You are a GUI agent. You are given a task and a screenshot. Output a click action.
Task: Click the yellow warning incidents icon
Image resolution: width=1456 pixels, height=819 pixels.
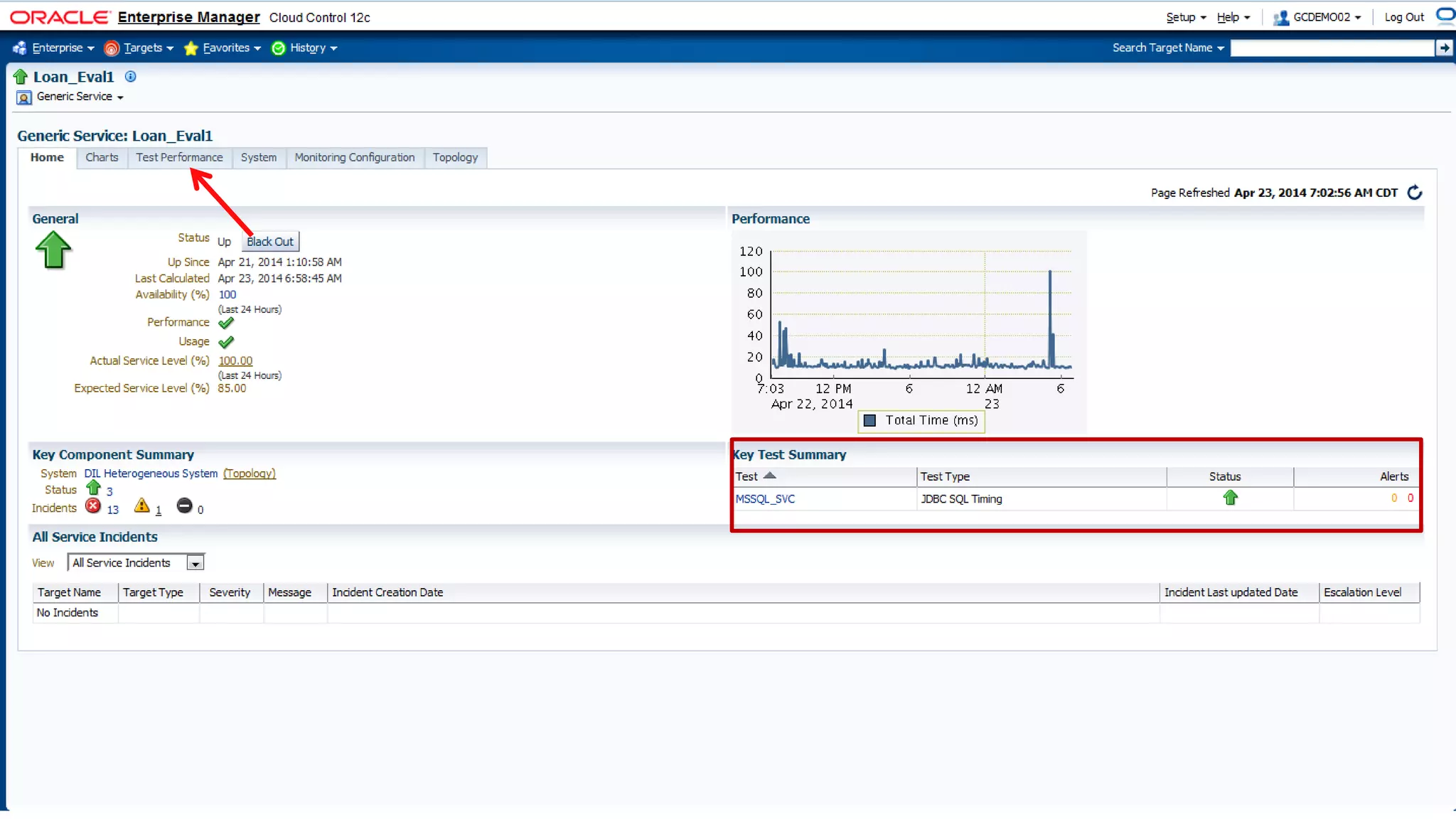(x=142, y=505)
